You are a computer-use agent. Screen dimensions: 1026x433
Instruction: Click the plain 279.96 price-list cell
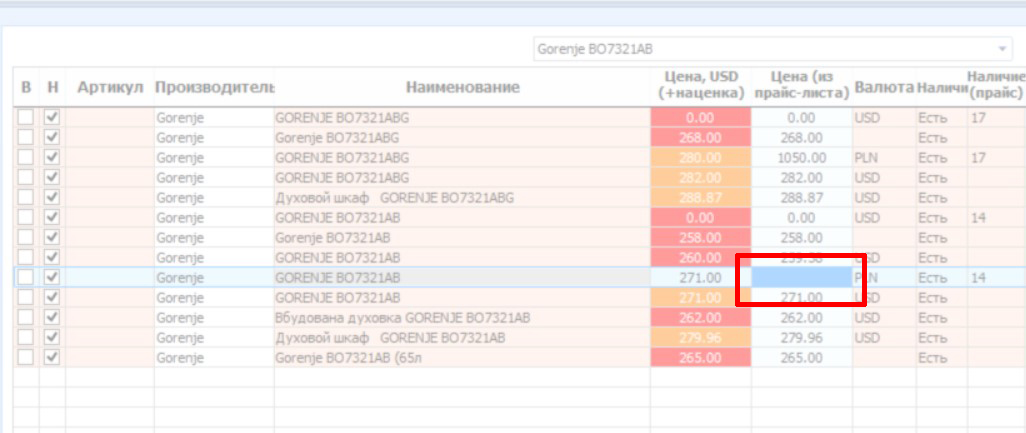coord(802,338)
